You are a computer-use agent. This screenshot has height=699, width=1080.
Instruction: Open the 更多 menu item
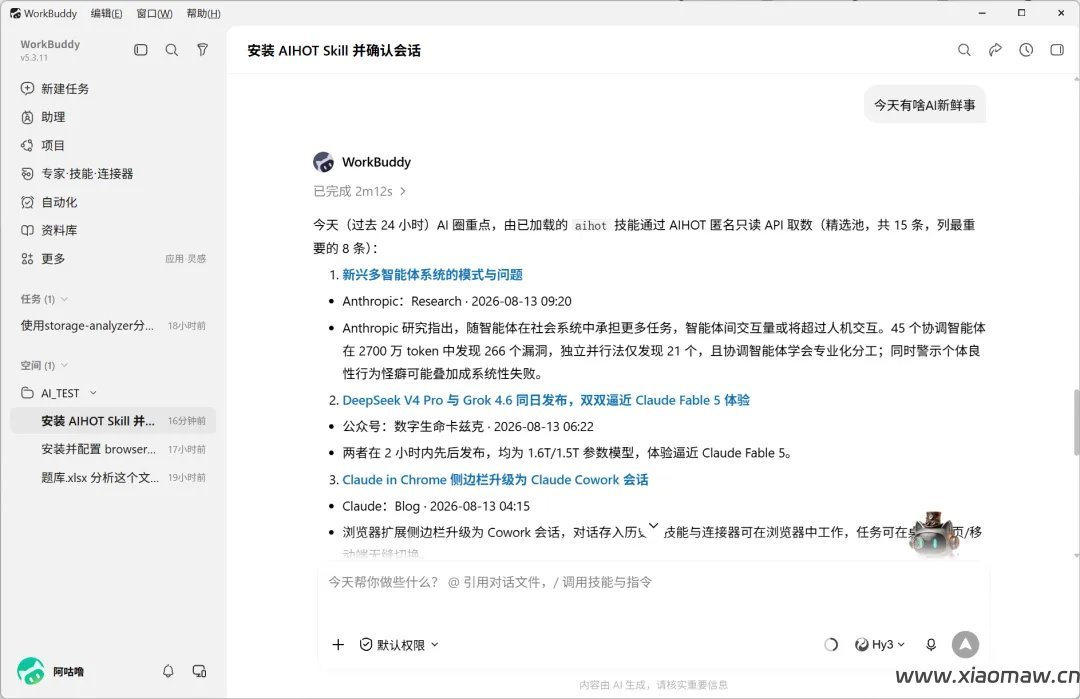click(43, 258)
